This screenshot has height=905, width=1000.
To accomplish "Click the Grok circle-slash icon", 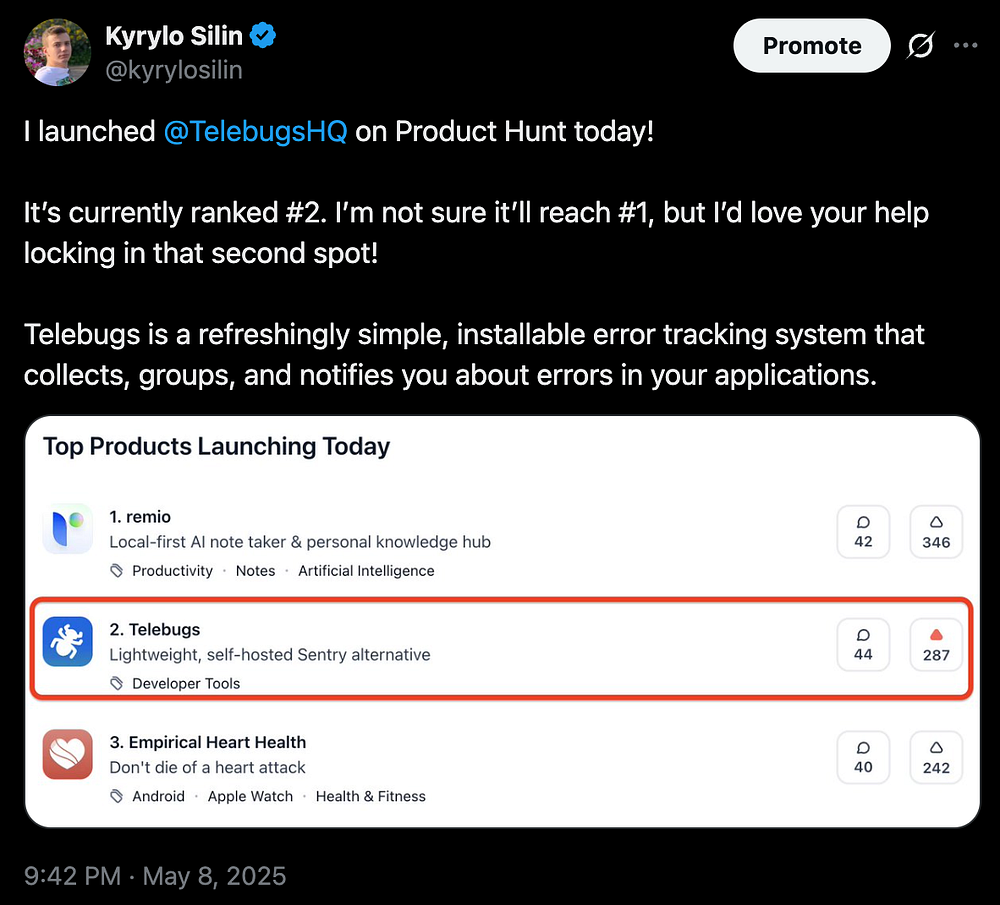I will [x=918, y=46].
